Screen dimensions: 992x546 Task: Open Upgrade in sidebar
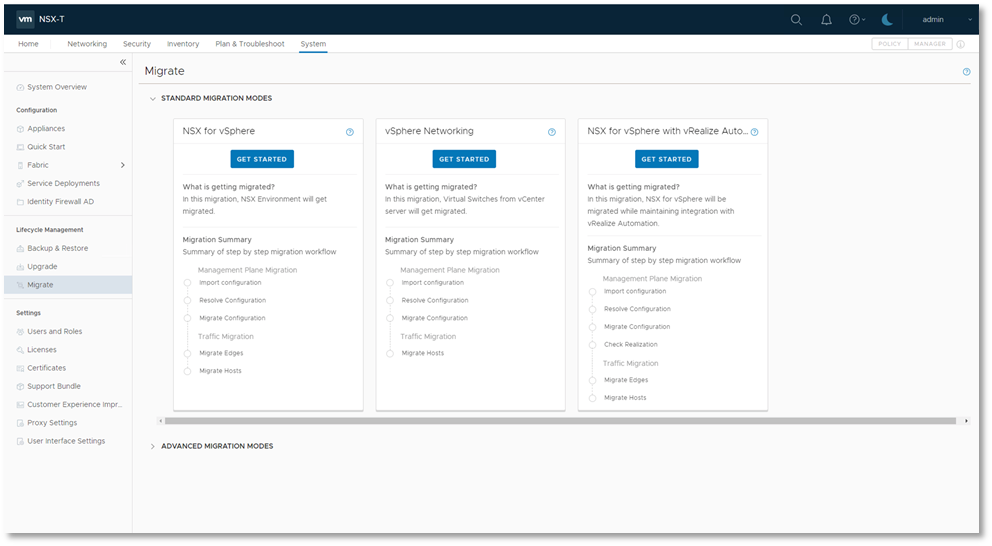coord(42,267)
